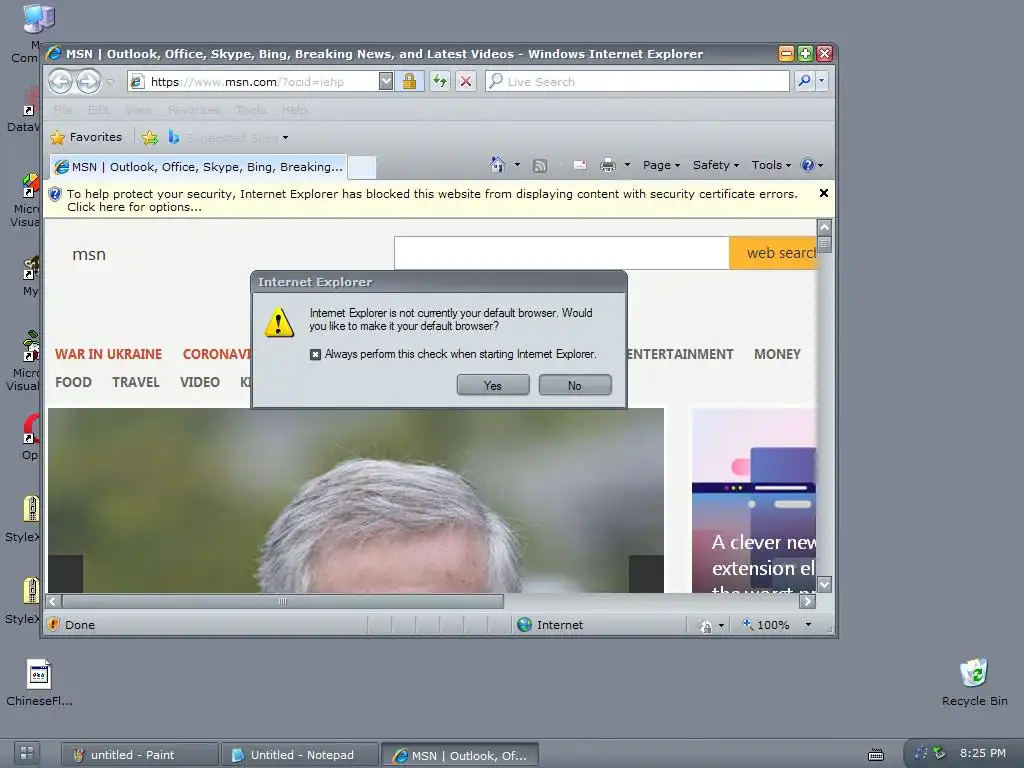Open a new blank tab
1024x768 pixels.
click(362, 168)
